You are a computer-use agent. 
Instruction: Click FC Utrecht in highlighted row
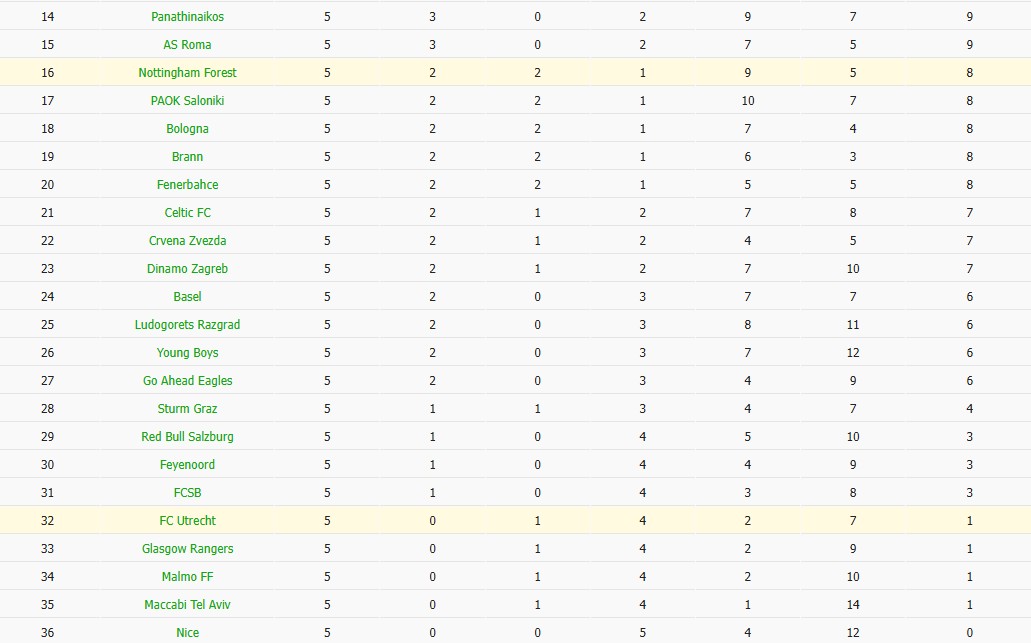point(187,521)
